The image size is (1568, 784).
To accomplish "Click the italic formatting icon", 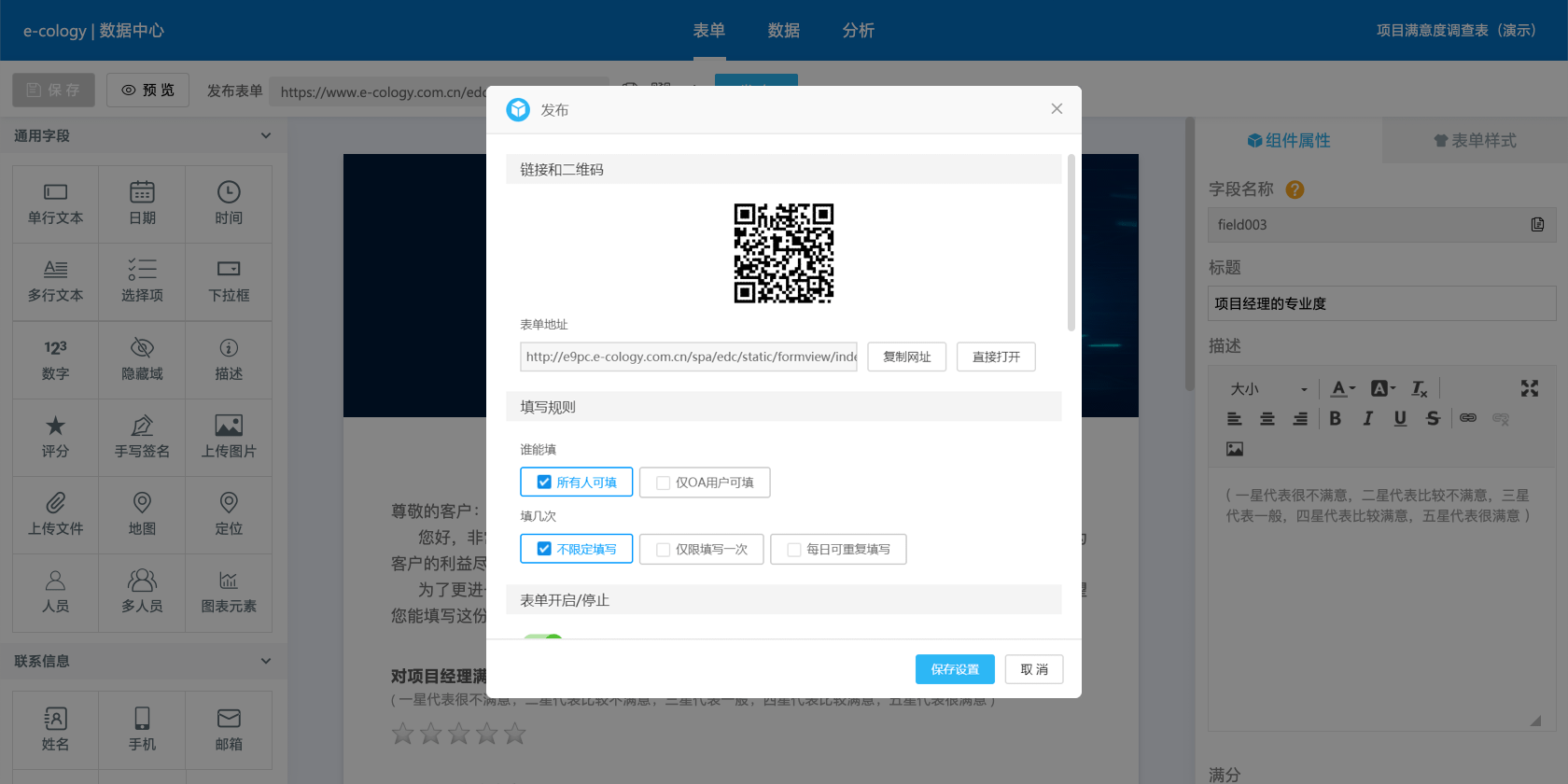I will [1368, 418].
